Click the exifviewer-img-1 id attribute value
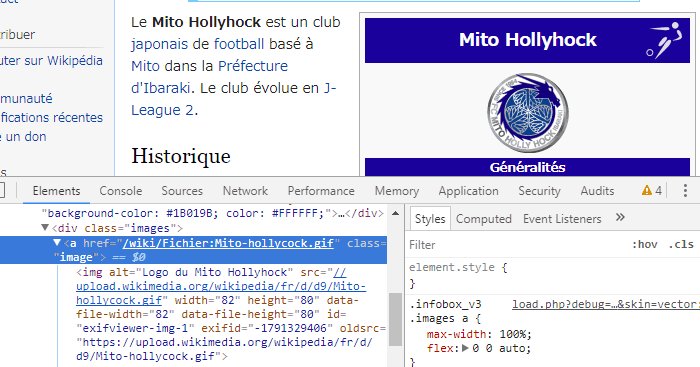 135,328
